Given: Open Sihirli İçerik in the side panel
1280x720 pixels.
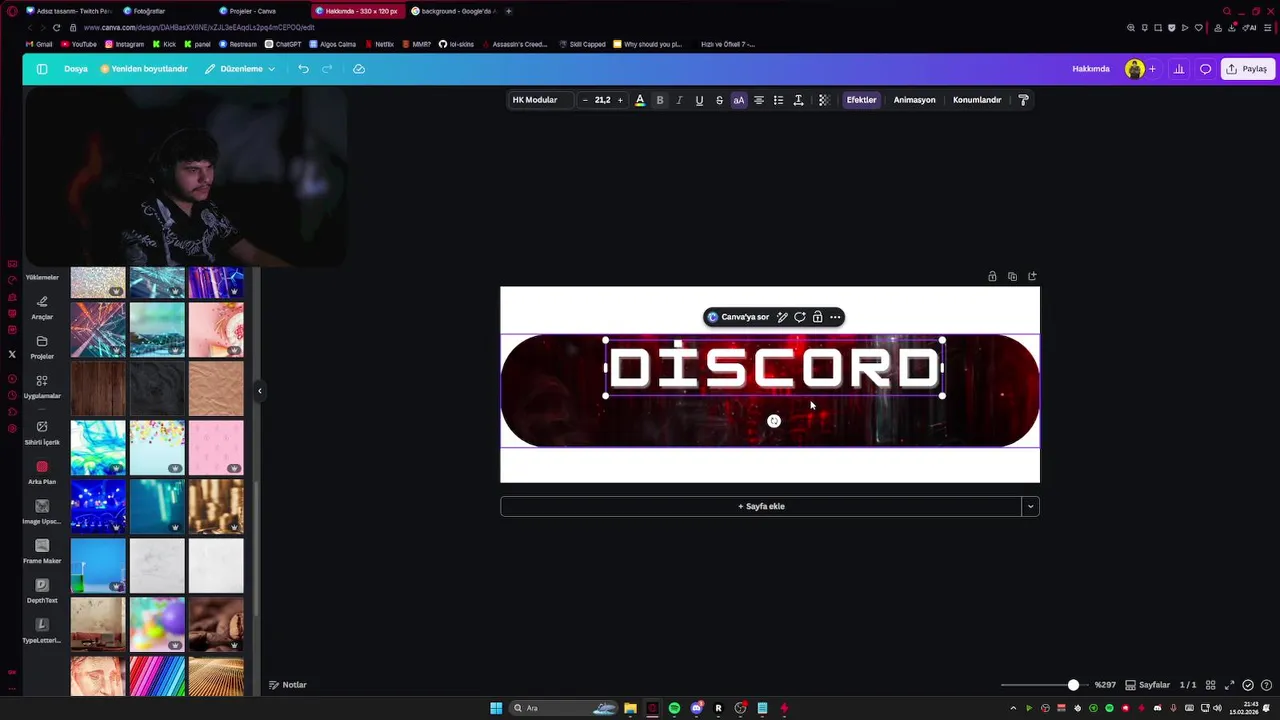Looking at the screenshot, I should coord(42,433).
